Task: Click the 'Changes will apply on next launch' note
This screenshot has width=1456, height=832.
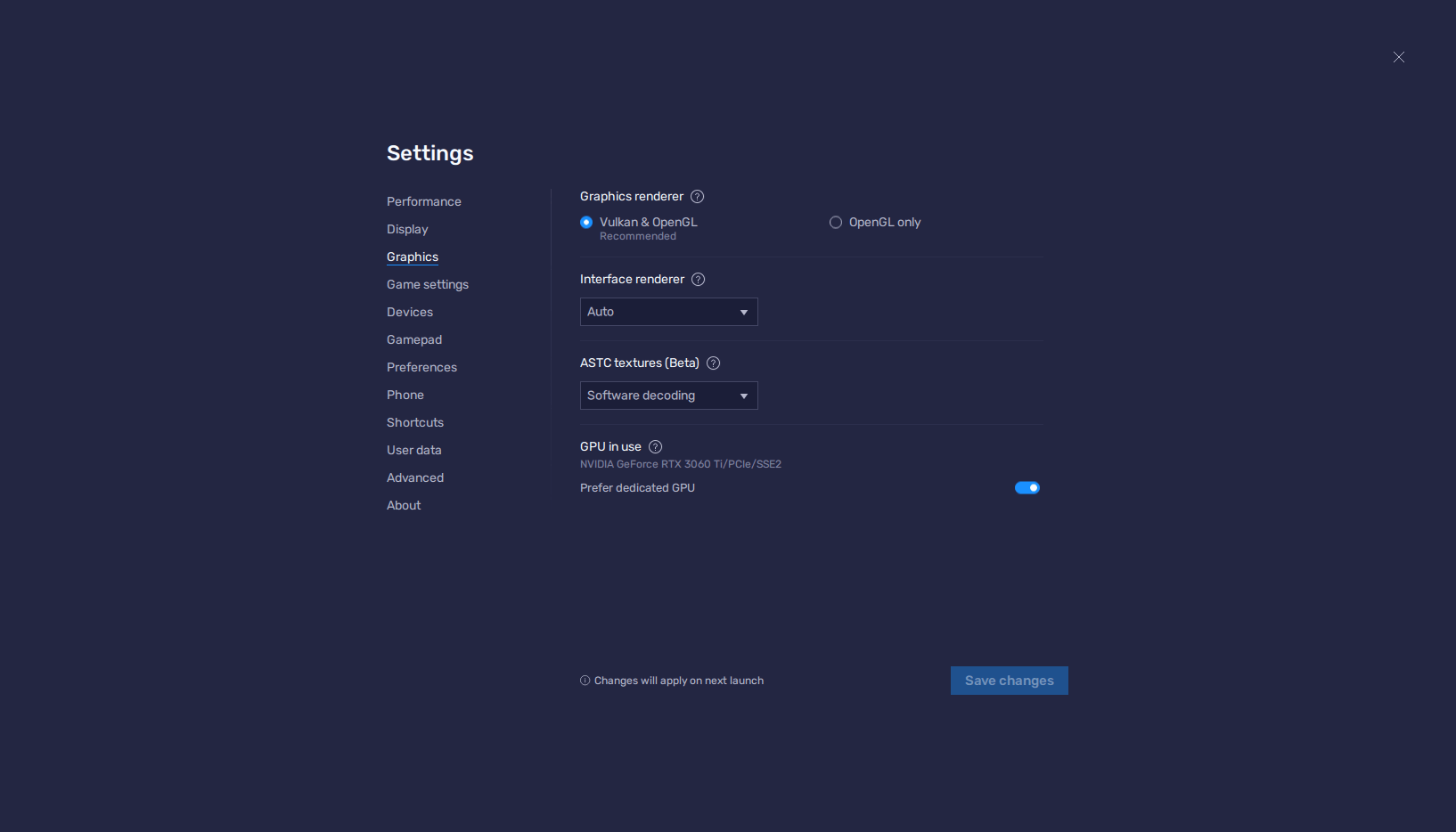Action: [679, 681]
